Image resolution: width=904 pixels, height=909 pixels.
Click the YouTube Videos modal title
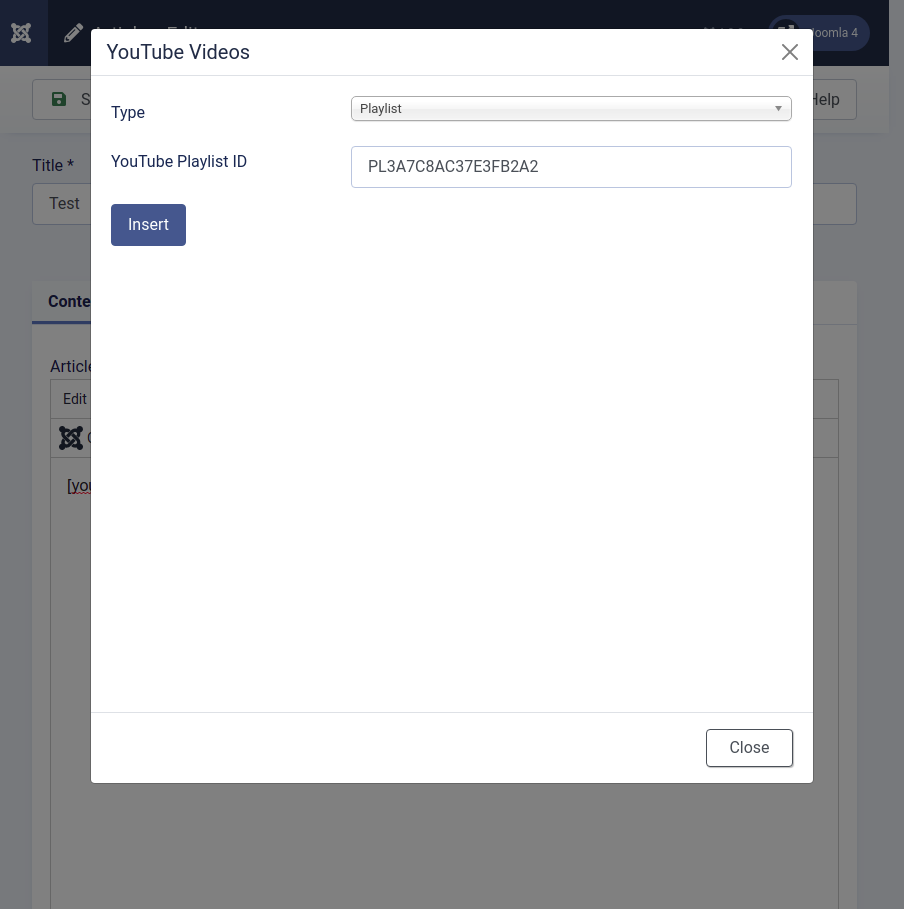(178, 52)
